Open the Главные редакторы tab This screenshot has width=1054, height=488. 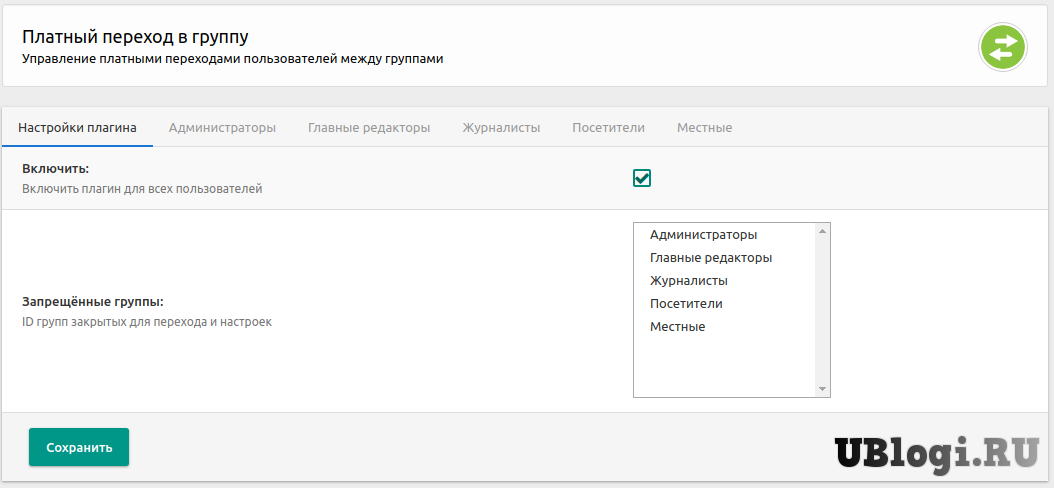369,128
